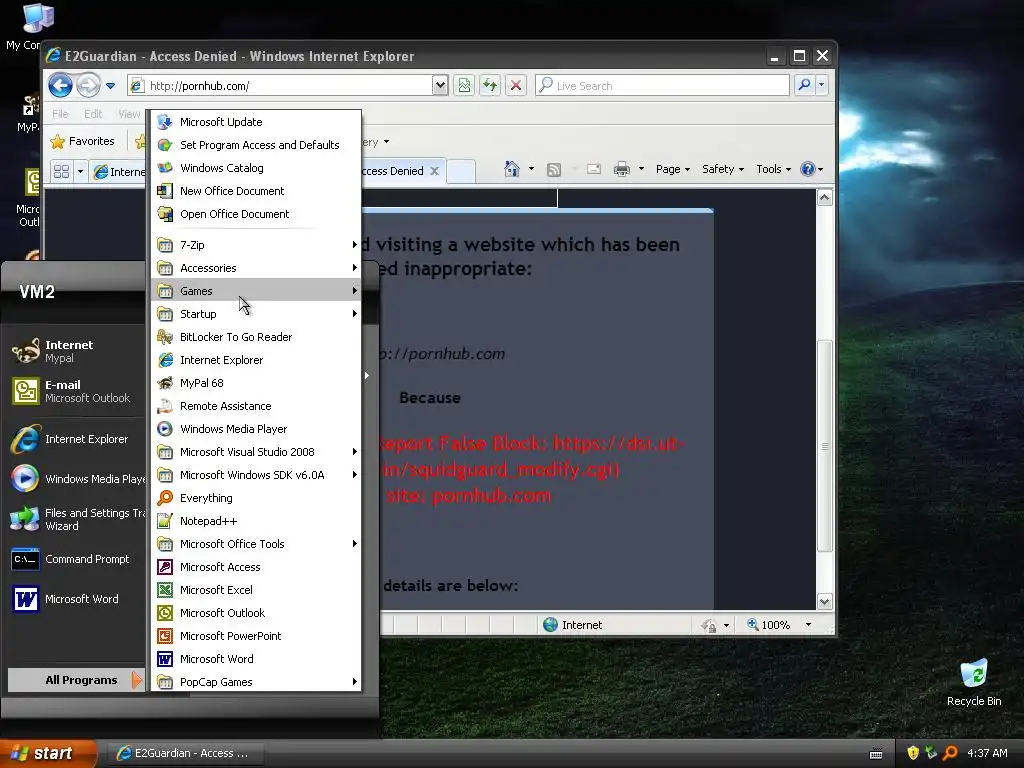The height and width of the screenshot is (768, 1024).
Task: Click the page scrollbar up arrow
Action: (825, 197)
